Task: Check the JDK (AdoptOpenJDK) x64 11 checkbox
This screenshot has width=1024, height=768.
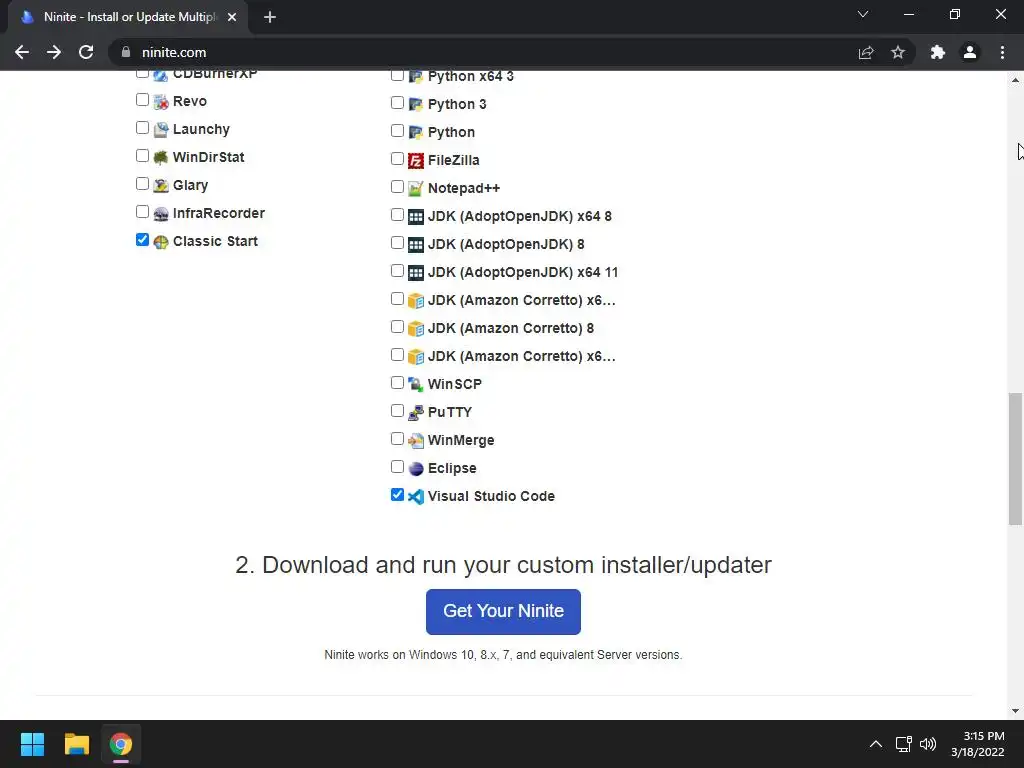Action: tap(397, 271)
